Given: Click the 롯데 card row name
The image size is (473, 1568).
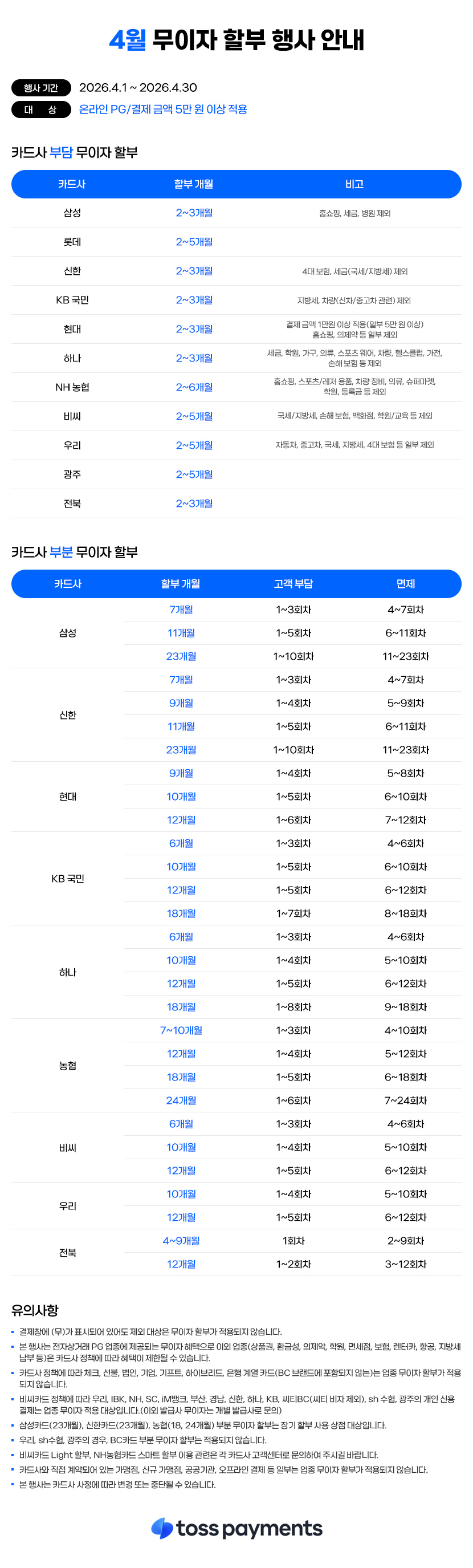Looking at the screenshot, I should pyautogui.click(x=72, y=242).
